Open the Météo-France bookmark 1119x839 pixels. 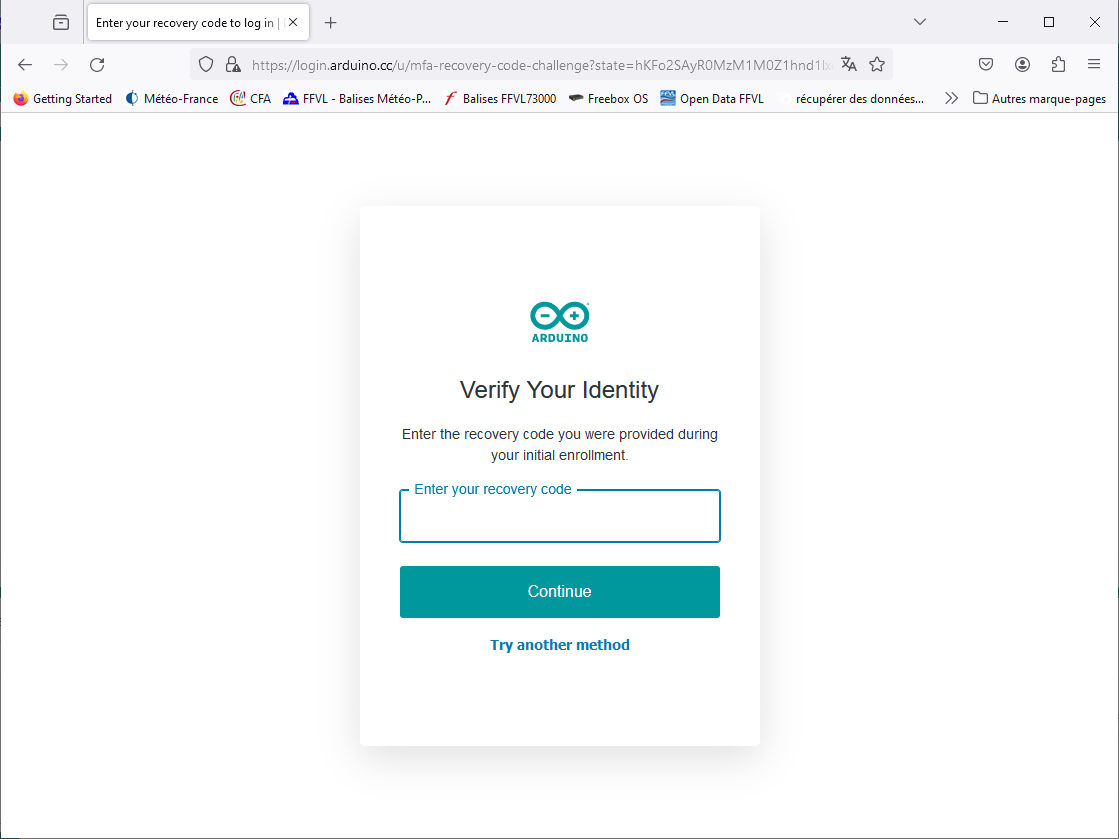(171, 98)
